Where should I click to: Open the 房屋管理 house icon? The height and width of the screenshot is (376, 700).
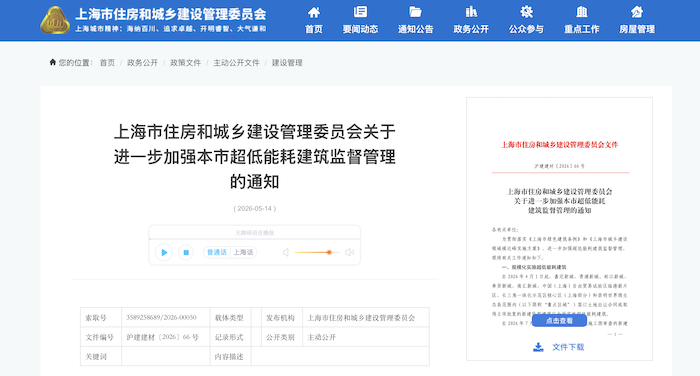point(637,12)
